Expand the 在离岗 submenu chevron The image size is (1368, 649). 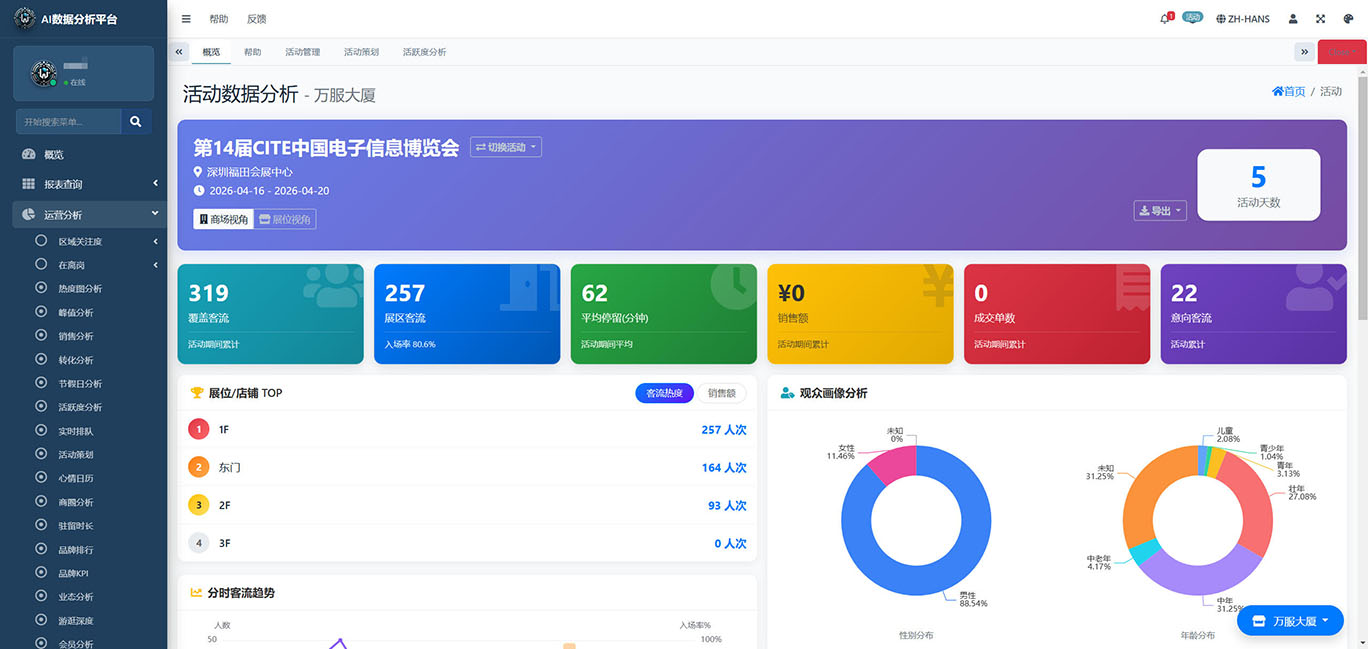tap(156, 265)
